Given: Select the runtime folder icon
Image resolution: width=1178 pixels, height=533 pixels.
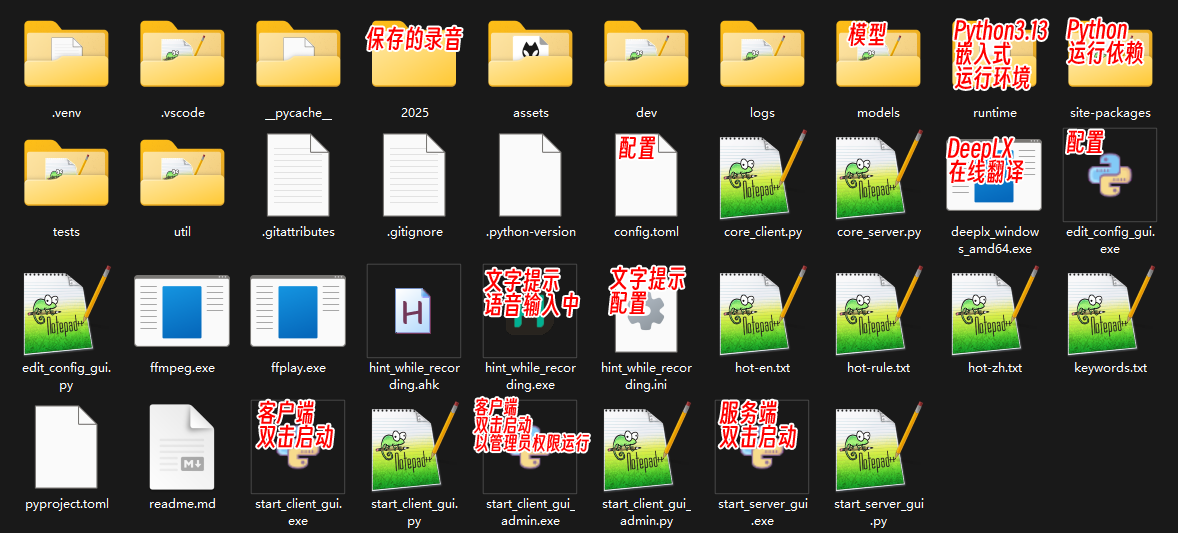Looking at the screenshot, I should tap(994, 53).
